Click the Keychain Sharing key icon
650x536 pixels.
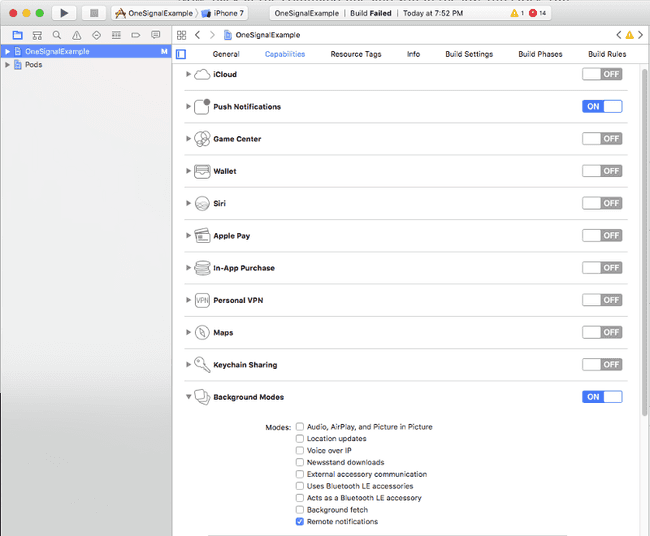coord(202,365)
